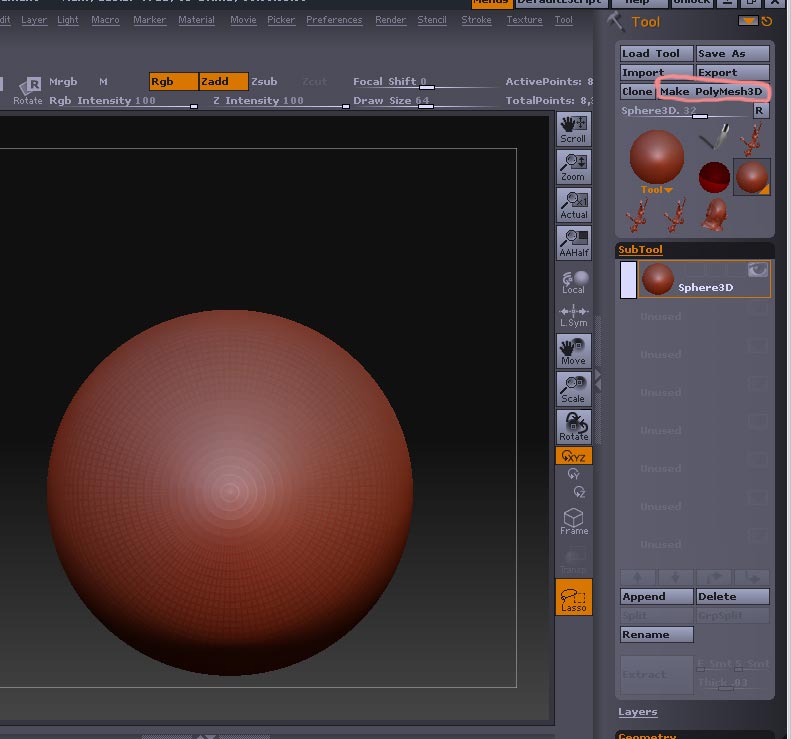The image size is (791, 739).
Task: Select the dark red sphere tool thumbnail
Action: click(x=714, y=177)
